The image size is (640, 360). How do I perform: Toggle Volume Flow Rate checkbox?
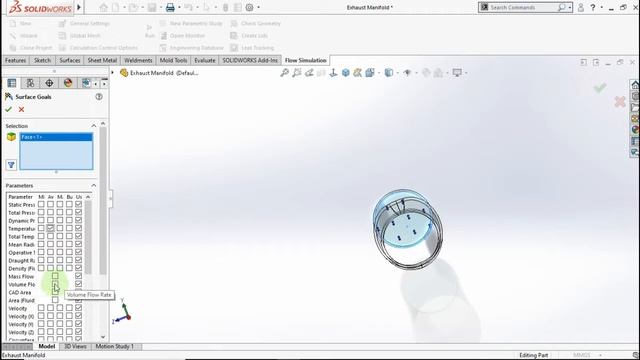coord(55,284)
